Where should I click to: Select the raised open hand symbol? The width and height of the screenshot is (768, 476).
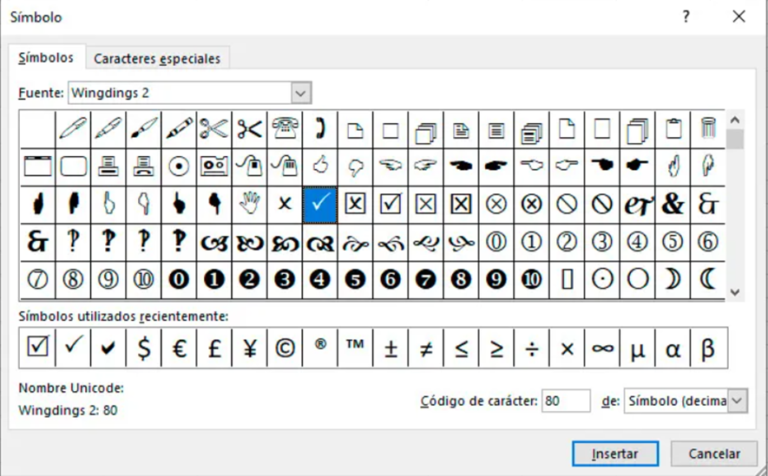[x=249, y=202]
